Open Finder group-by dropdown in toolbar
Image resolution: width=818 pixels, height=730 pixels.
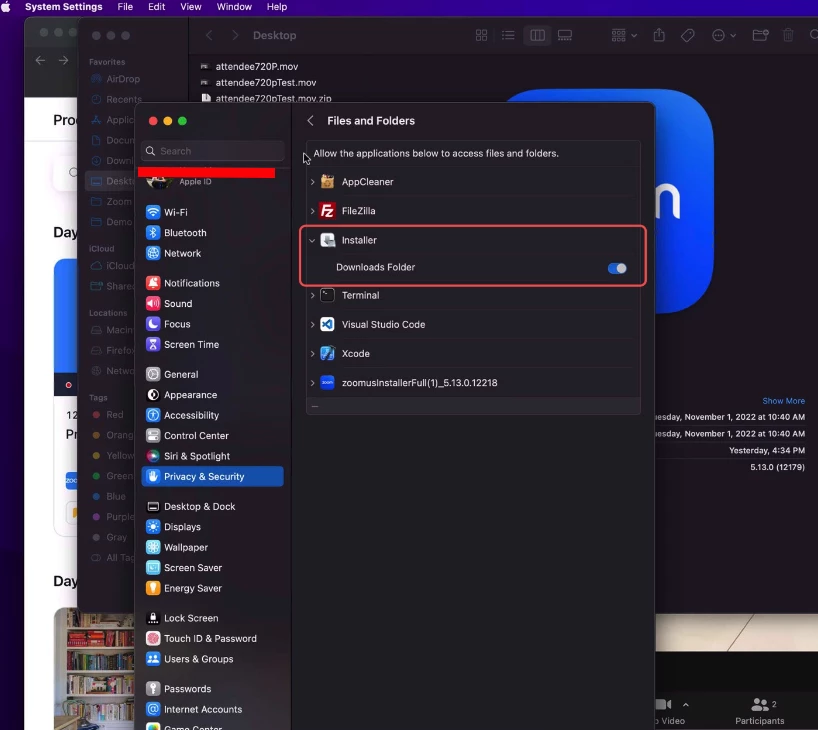tap(624, 35)
